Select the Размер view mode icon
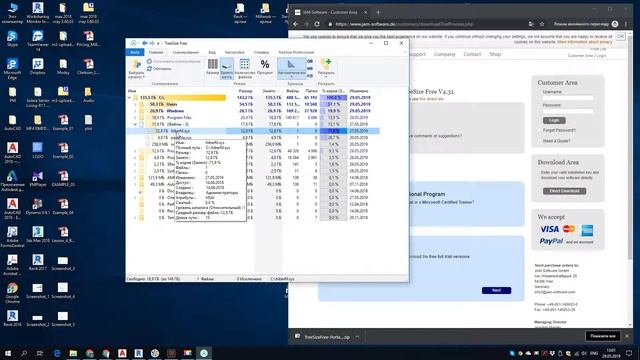 (213, 64)
